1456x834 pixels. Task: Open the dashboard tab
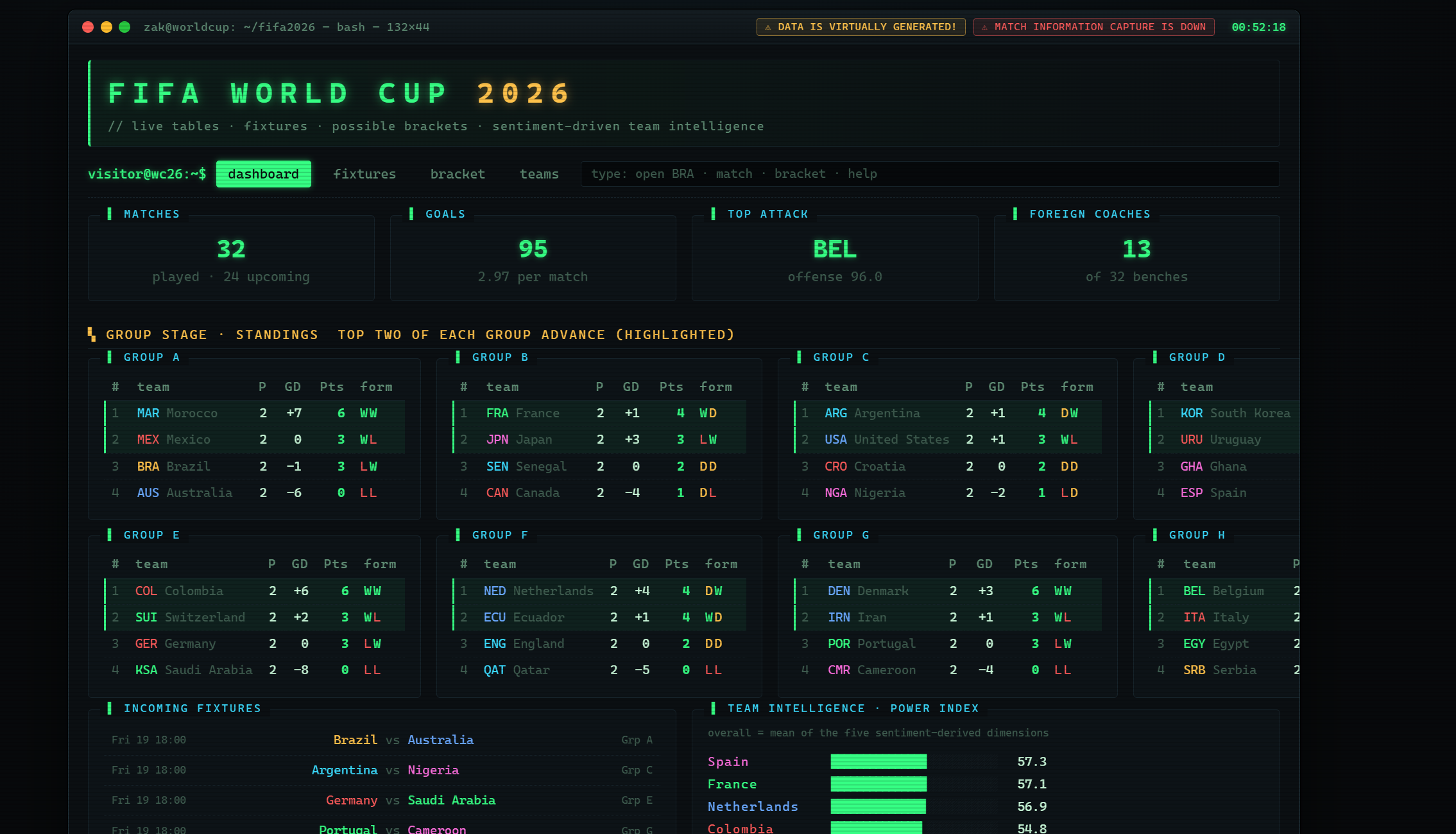coord(263,174)
